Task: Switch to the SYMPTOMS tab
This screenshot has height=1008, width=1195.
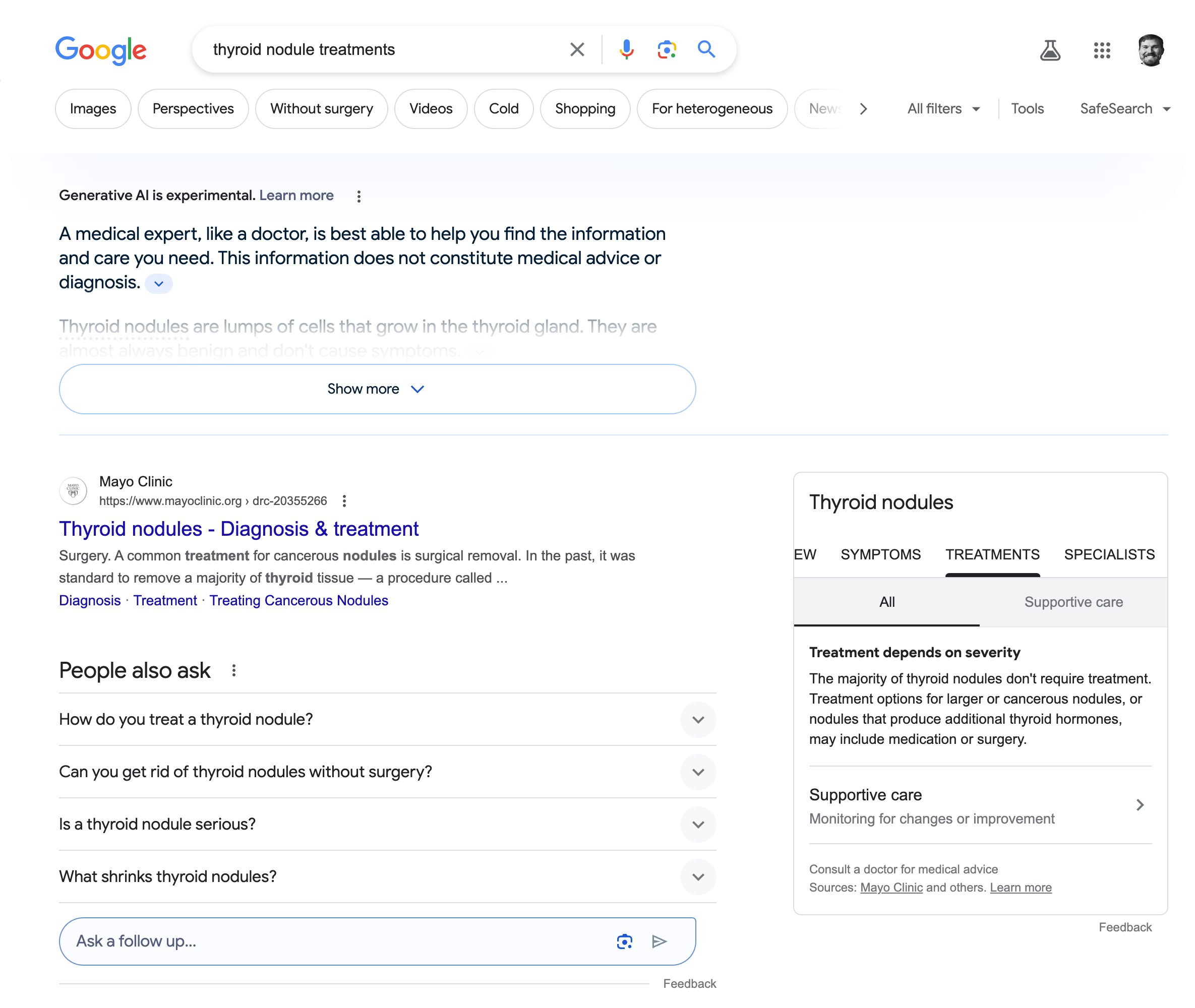Action: click(880, 554)
